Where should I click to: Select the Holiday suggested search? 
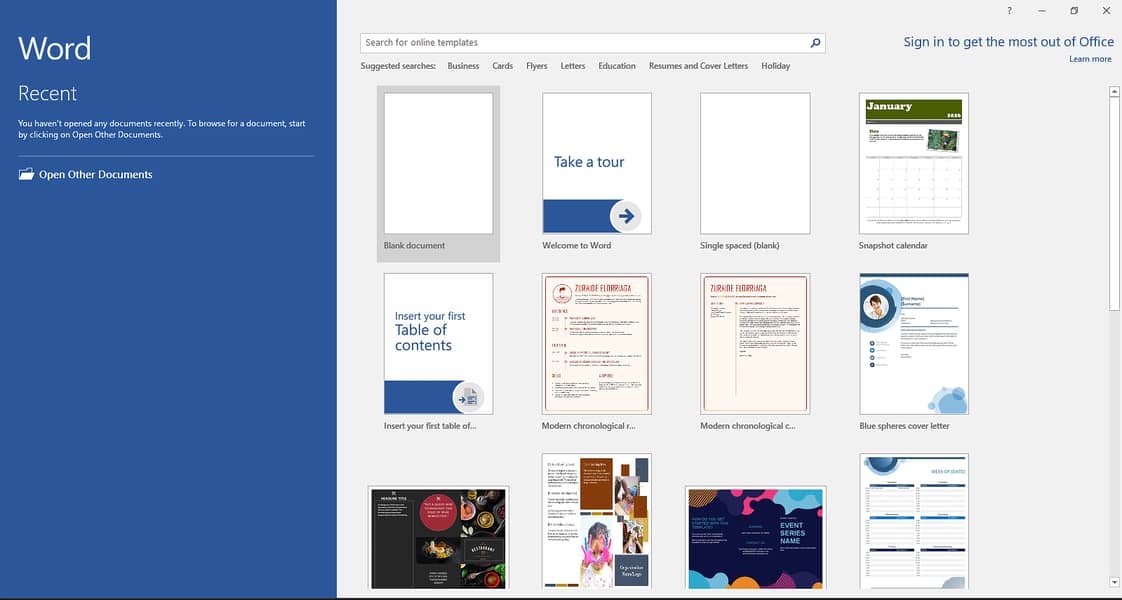pyautogui.click(x=776, y=66)
